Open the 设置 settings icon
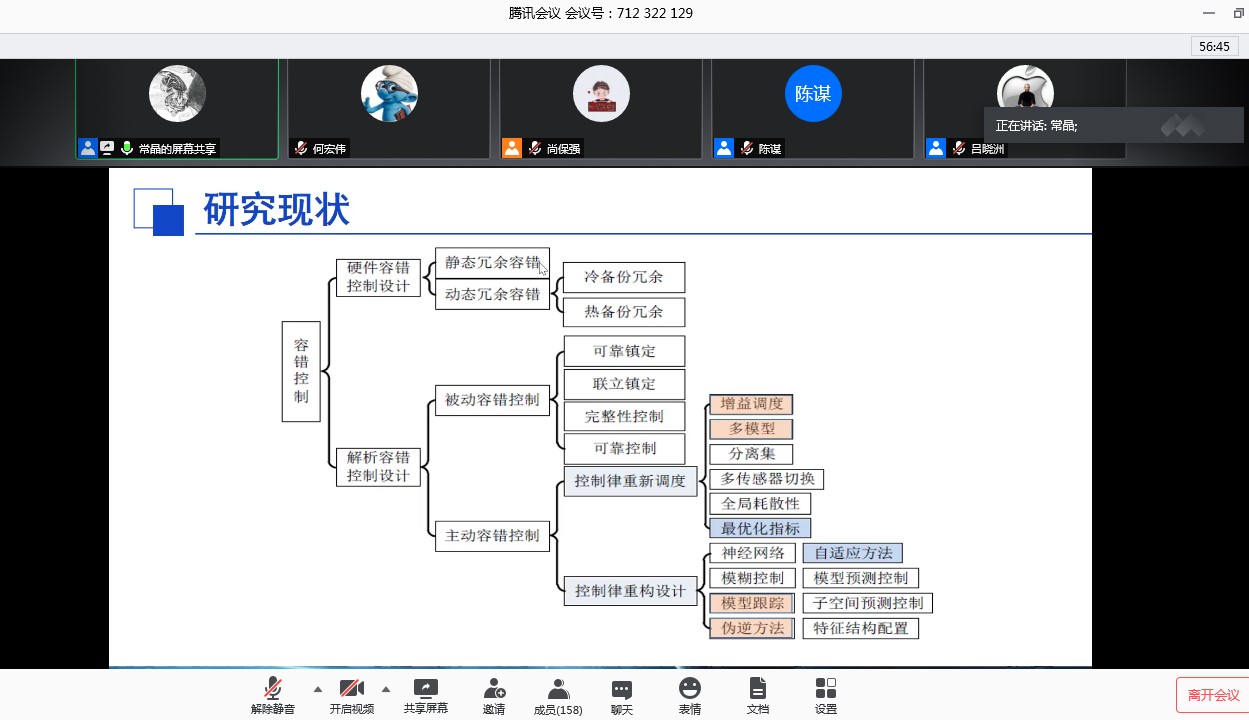This screenshot has height=720, width=1249. [x=826, y=695]
